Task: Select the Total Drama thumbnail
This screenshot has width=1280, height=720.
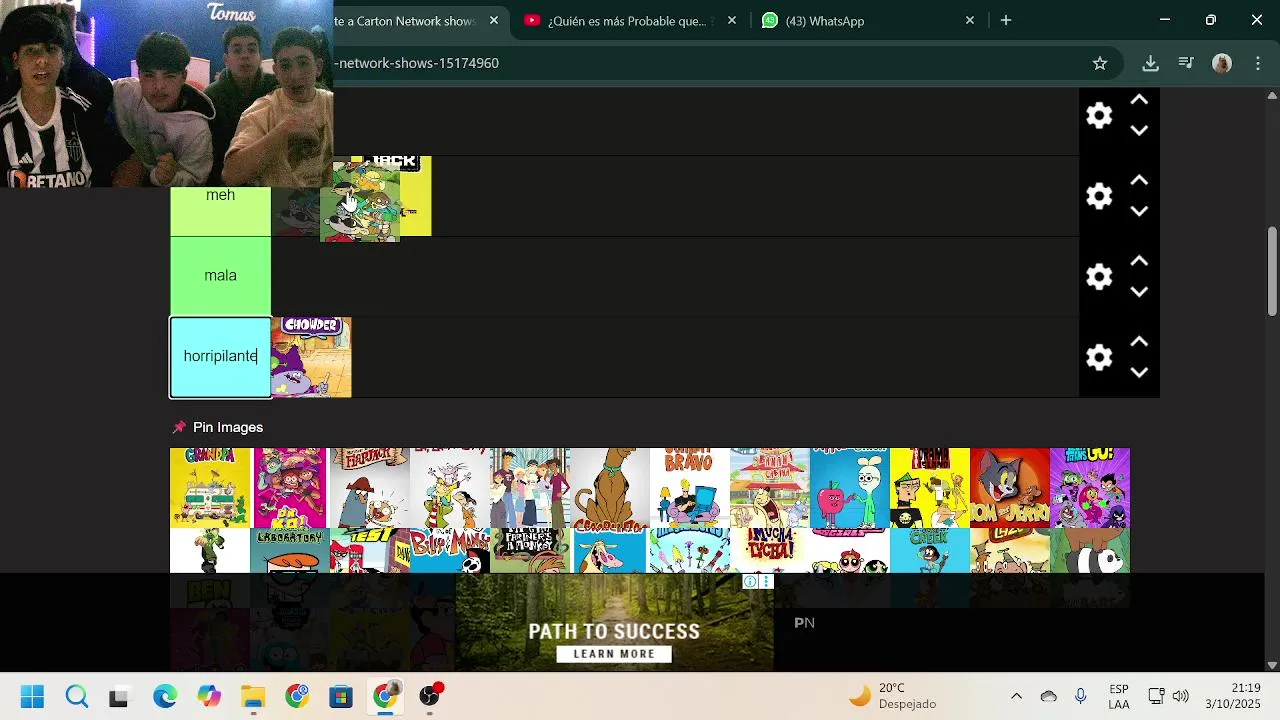Action: coord(930,487)
